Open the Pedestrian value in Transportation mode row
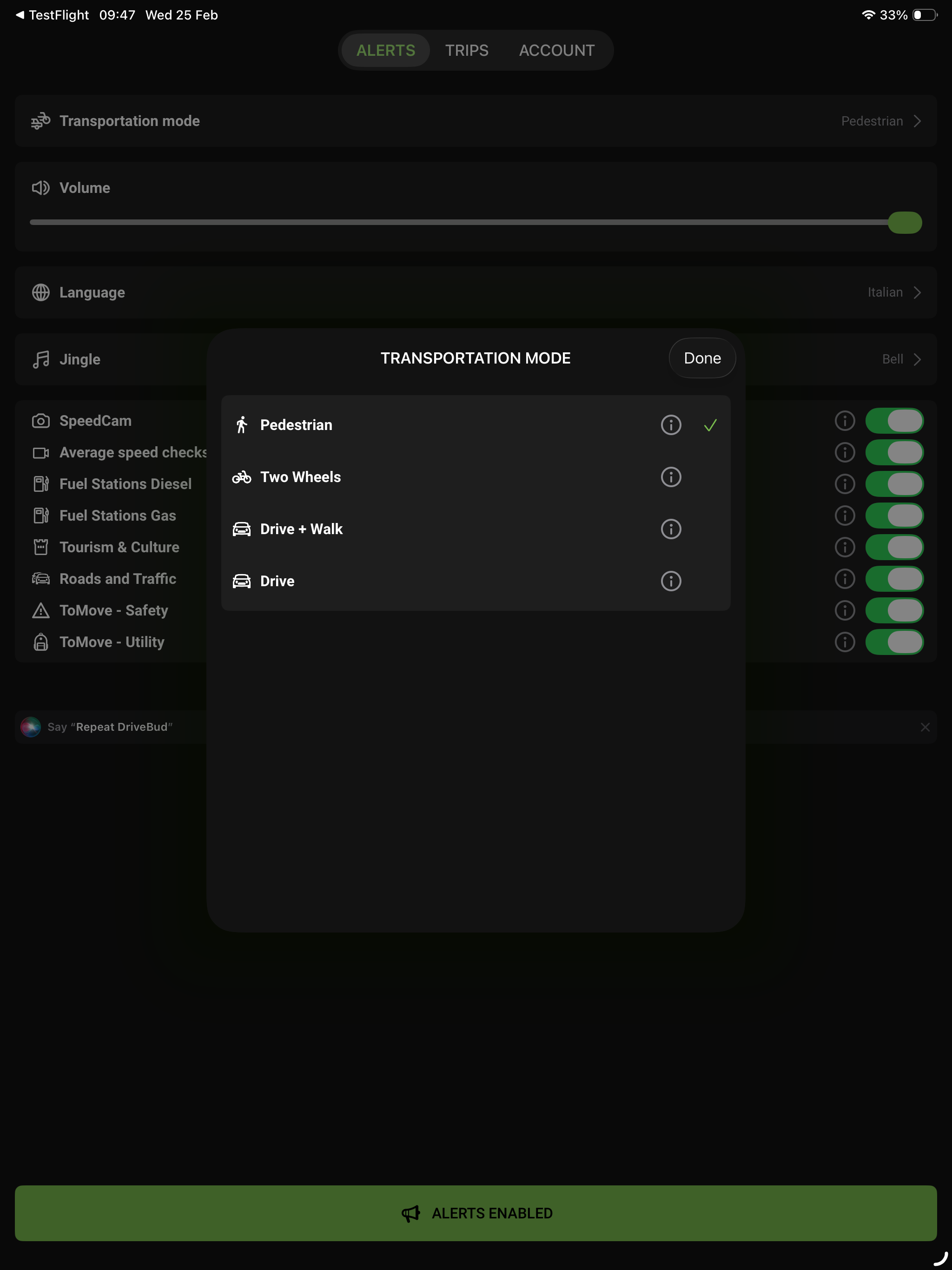This screenshot has width=952, height=1270. [x=872, y=121]
